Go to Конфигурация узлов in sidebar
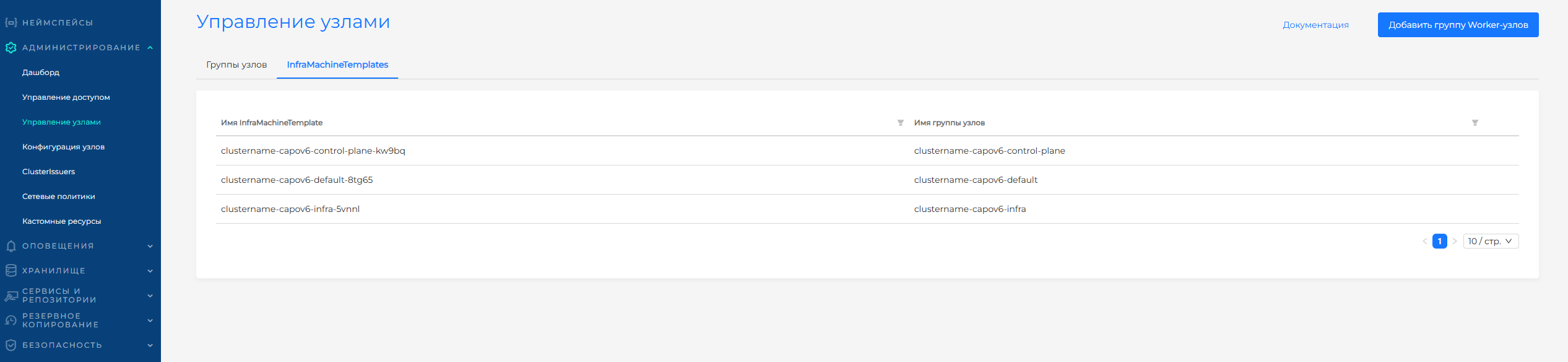This screenshot has height=362, width=1568. [x=63, y=147]
